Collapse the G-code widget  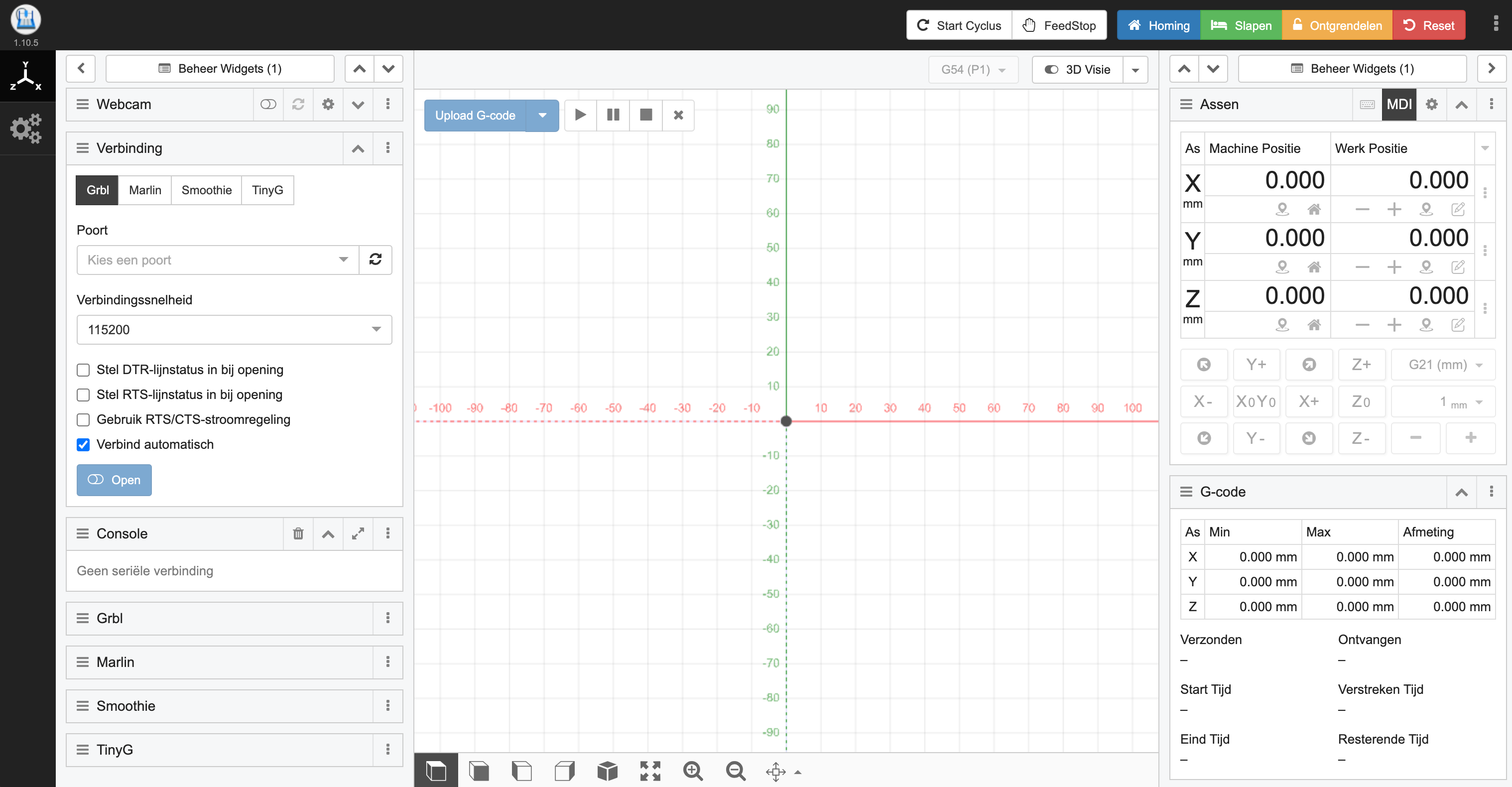coord(1462,492)
